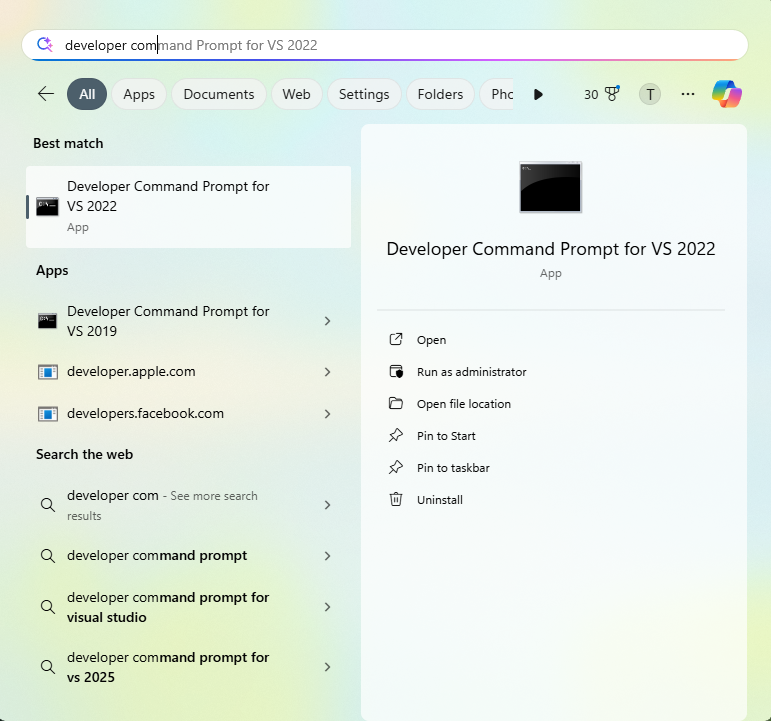The image size is (771, 721).
Task: Click Pin to taskbar option
Action: point(453,468)
